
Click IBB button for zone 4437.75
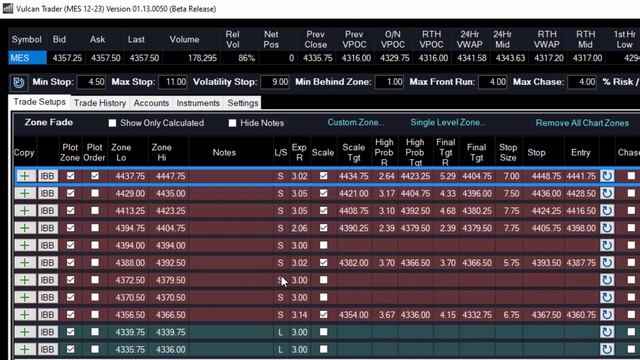(x=47, y=176)
